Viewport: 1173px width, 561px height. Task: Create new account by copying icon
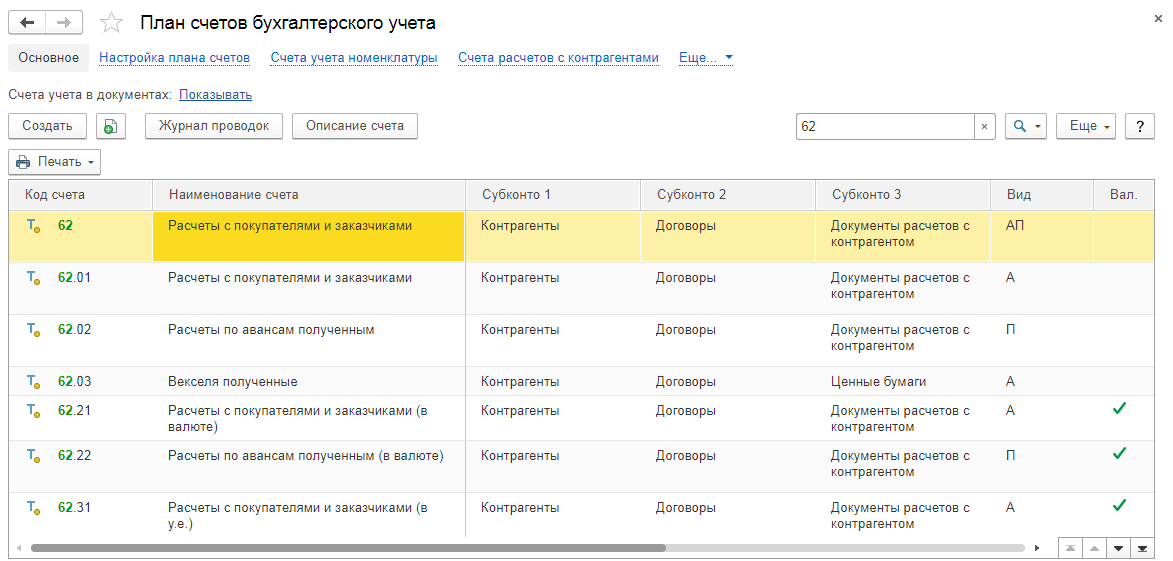click(x=111, y=126)
